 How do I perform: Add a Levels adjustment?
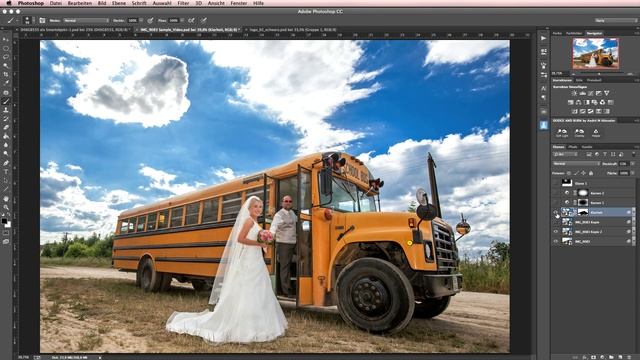(x=582, y=93)
